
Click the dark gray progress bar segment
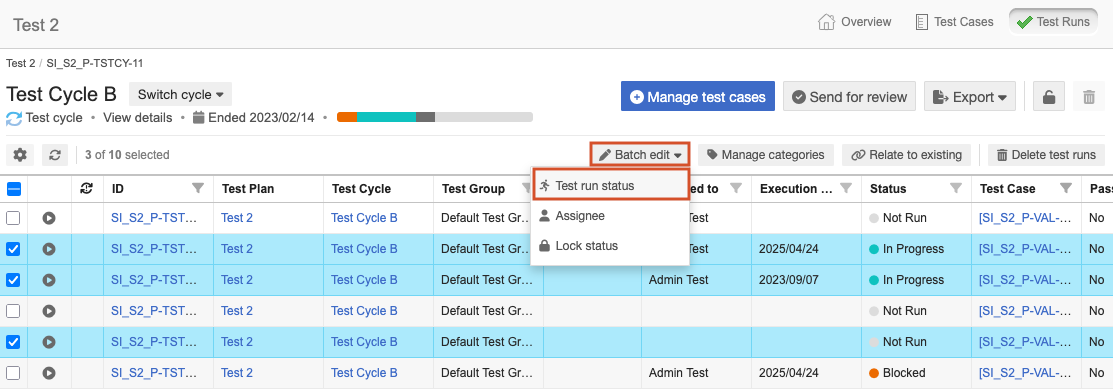pyautogui.click(x=425, y=117)
